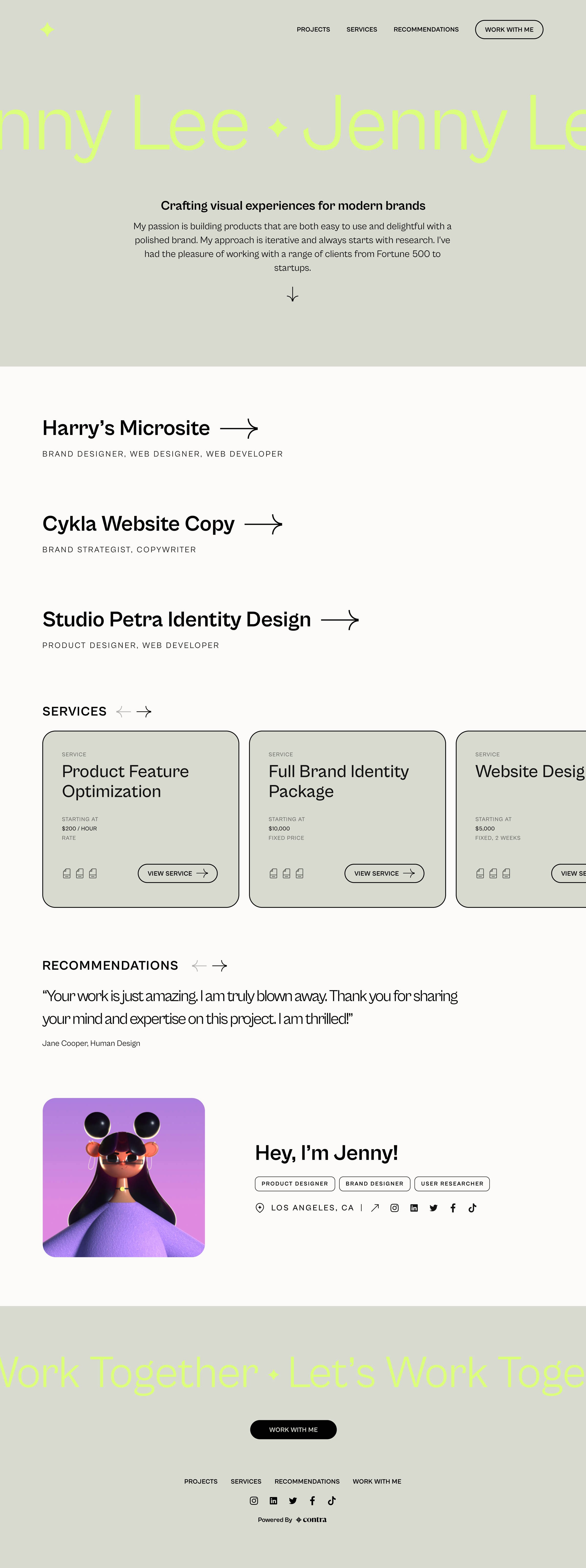This screenshot has width=586, height=1568.
Task: Go back to previous recommendation arrow
Action: click(199, 965)
